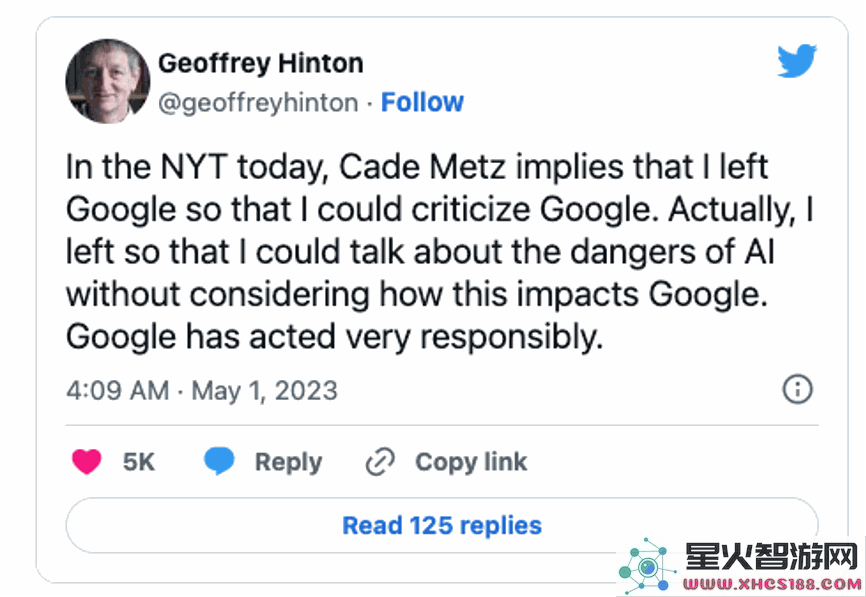Click the 星火智游网 watermark text
This screenshot has height=597, width=866.
point(772,557)
